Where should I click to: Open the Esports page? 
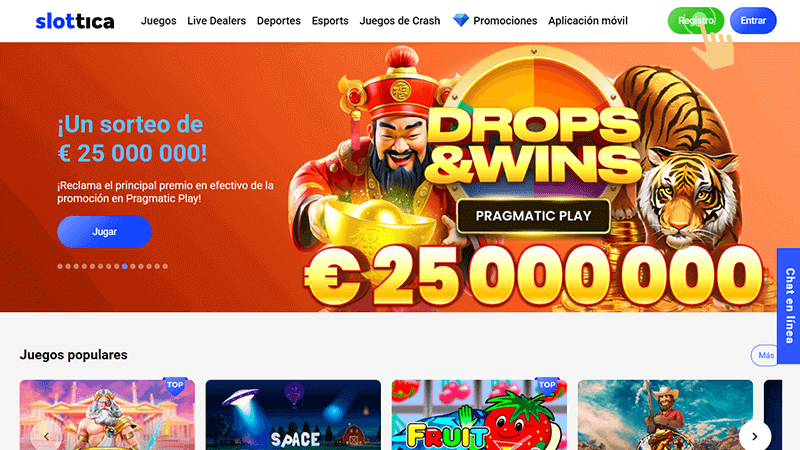pos(330,21)
